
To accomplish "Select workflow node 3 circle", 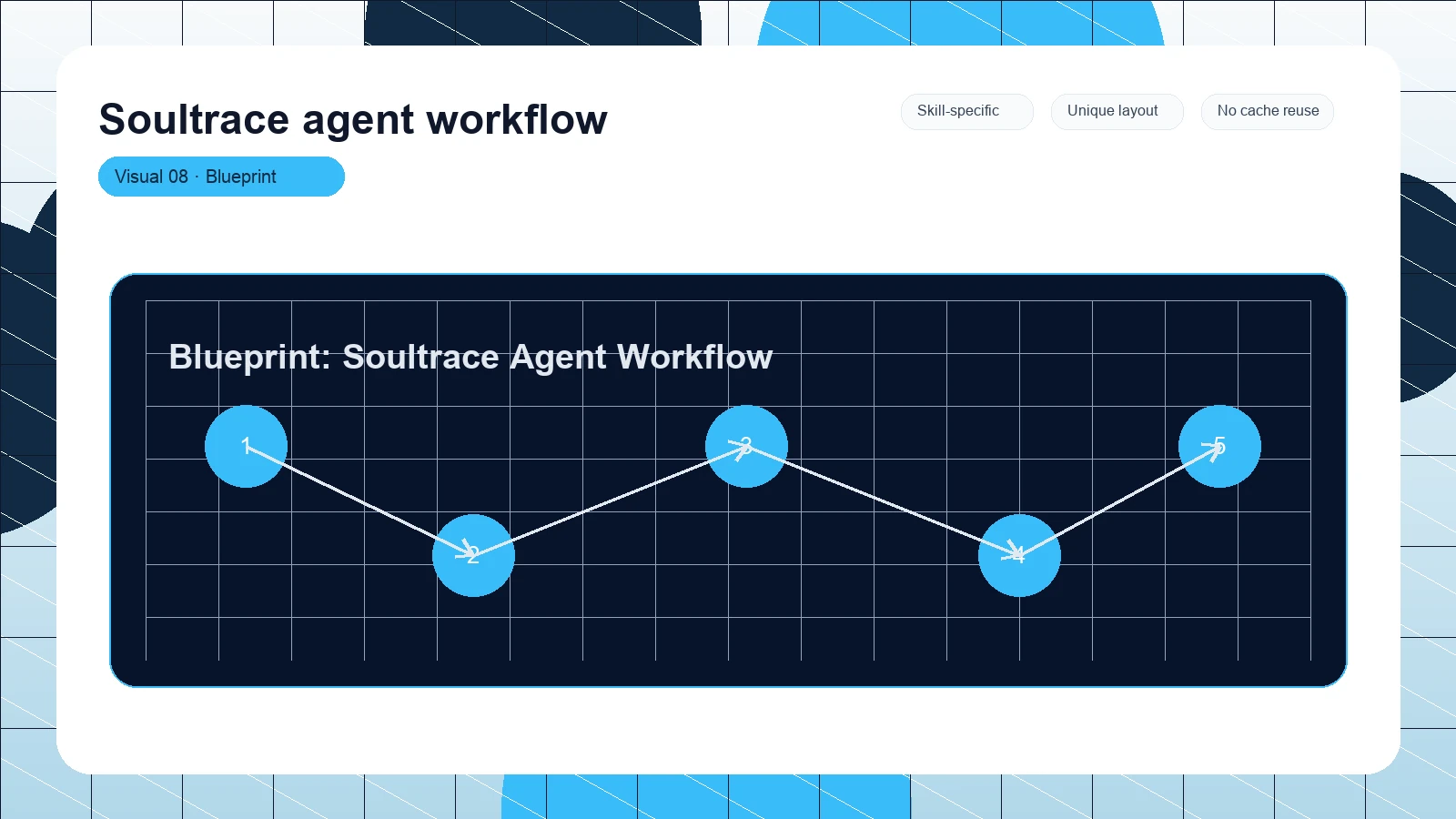I will tap(746, 446).
